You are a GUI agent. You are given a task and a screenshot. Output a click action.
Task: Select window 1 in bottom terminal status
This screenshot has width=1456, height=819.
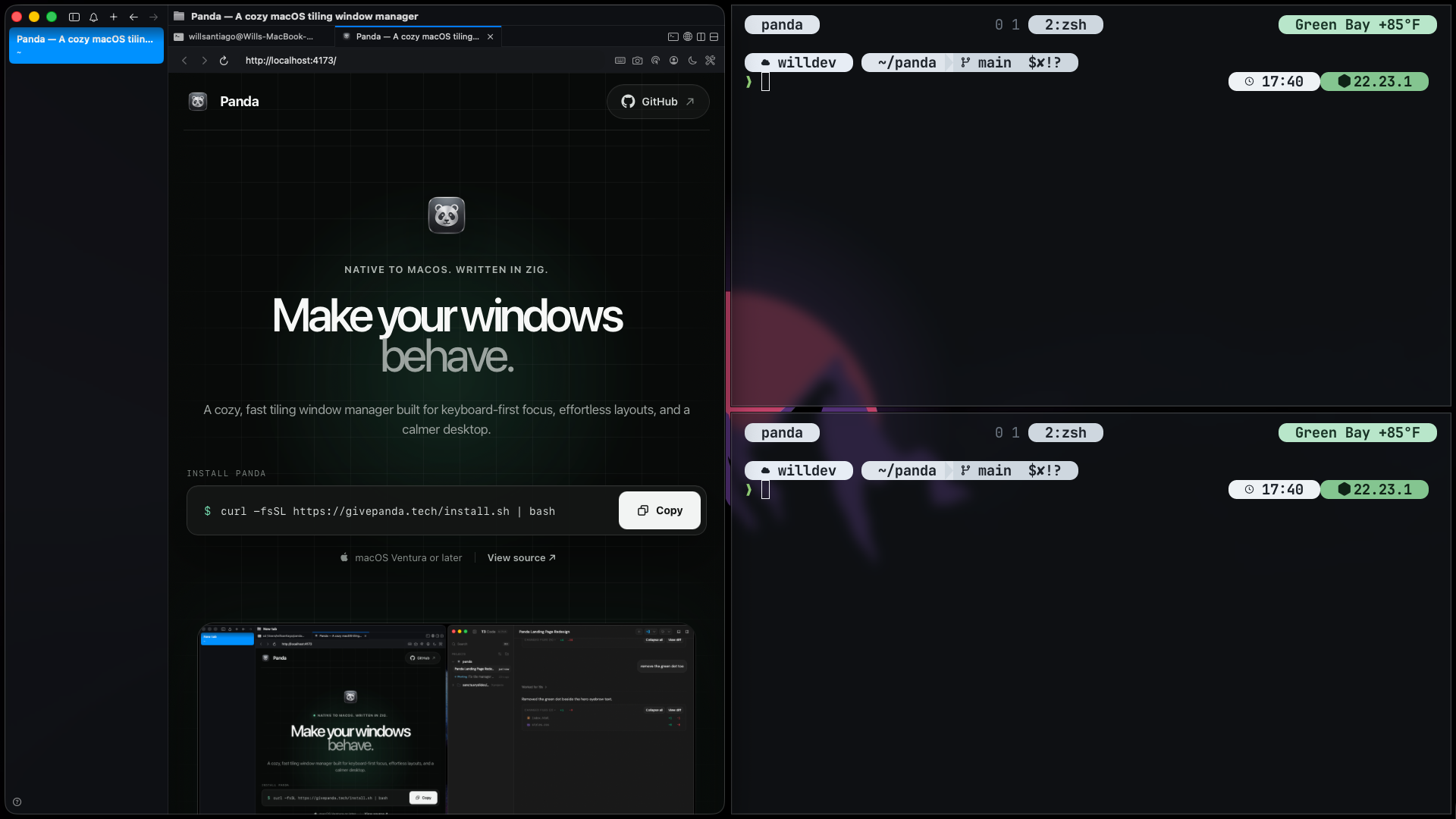pos(1015,433)
